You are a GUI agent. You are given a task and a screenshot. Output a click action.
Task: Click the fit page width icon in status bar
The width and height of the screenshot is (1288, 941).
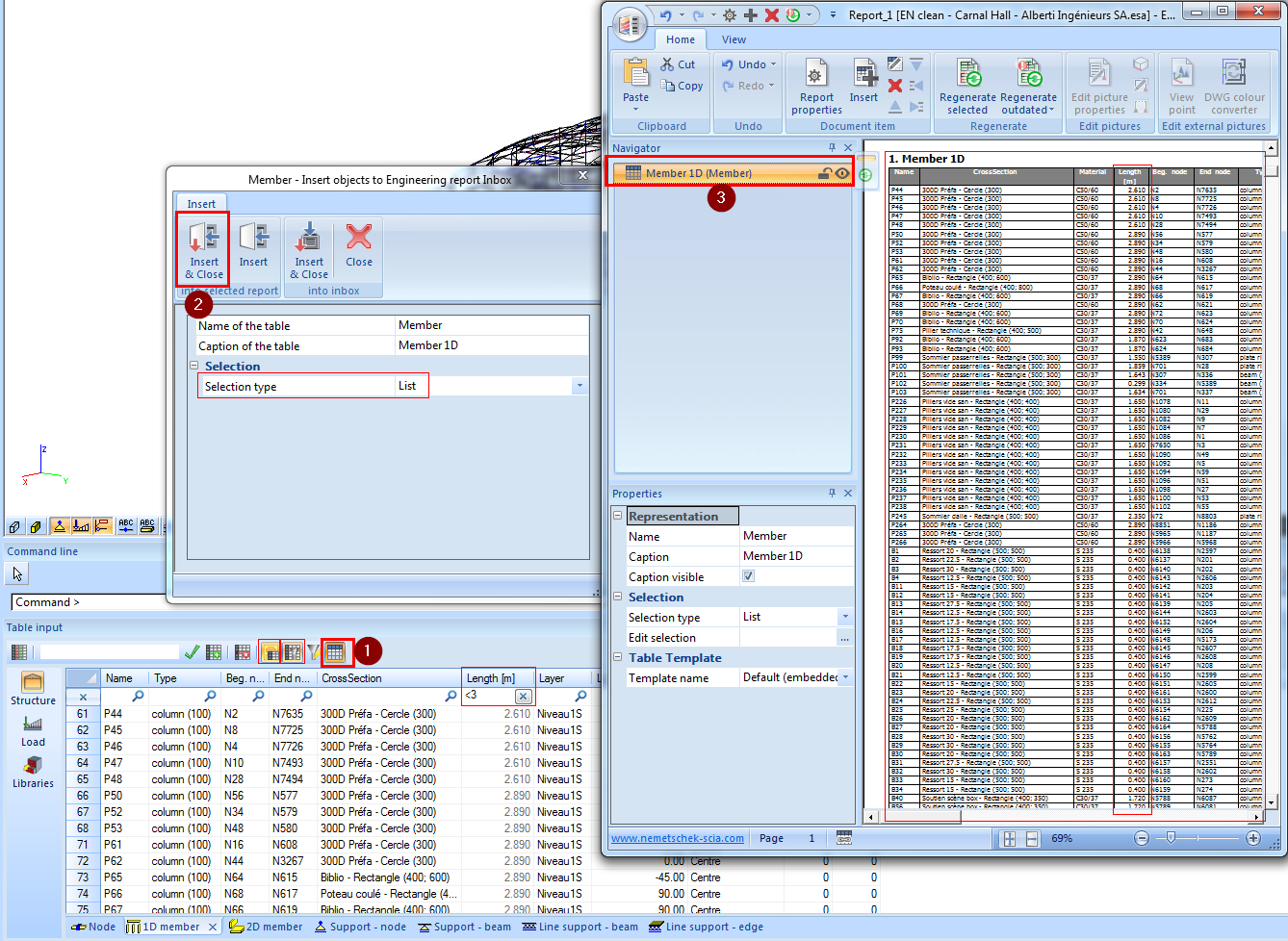tap(1031, 839)
